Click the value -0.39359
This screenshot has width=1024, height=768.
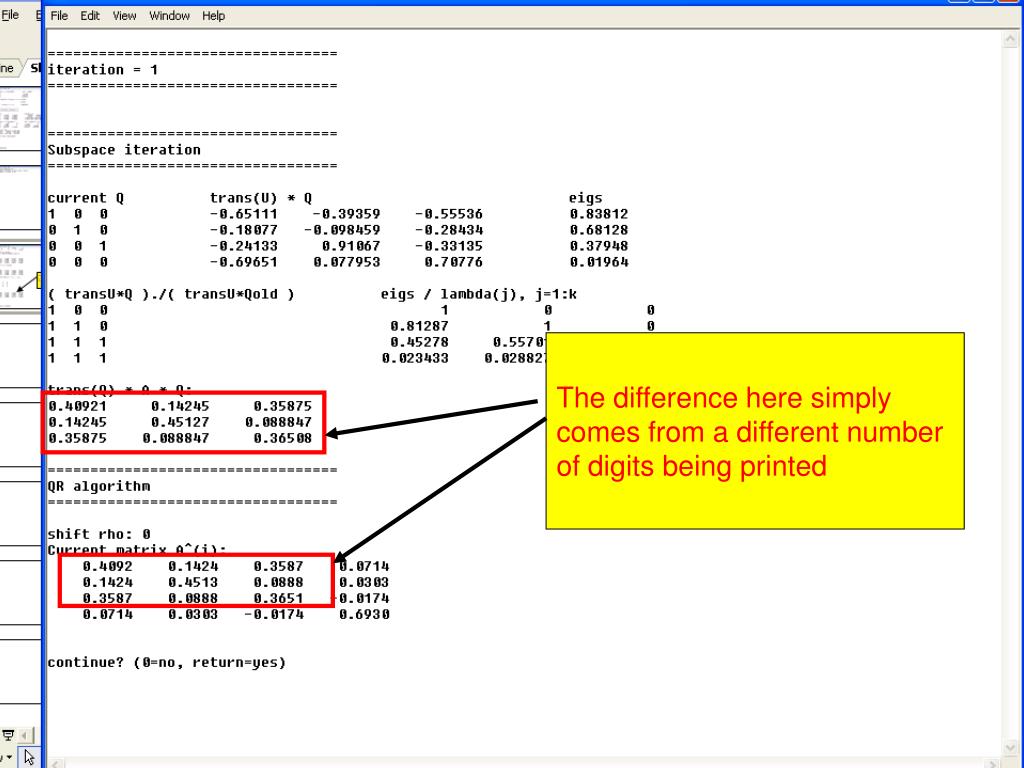(346, 214)
